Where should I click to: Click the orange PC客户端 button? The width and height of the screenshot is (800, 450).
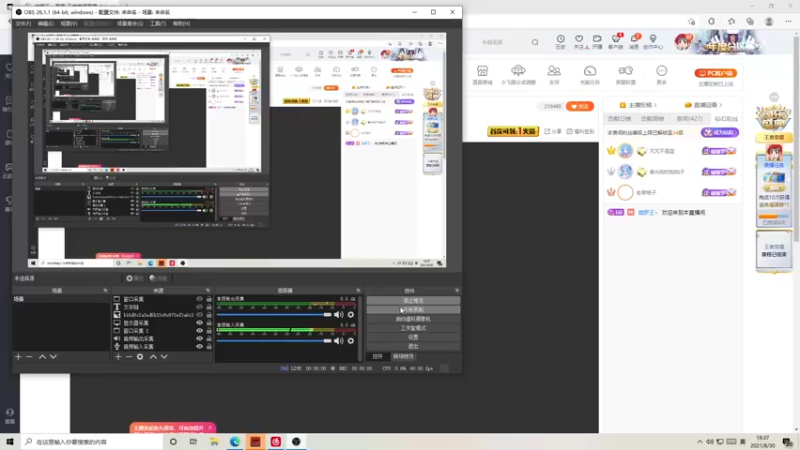[x=715, y=73]
